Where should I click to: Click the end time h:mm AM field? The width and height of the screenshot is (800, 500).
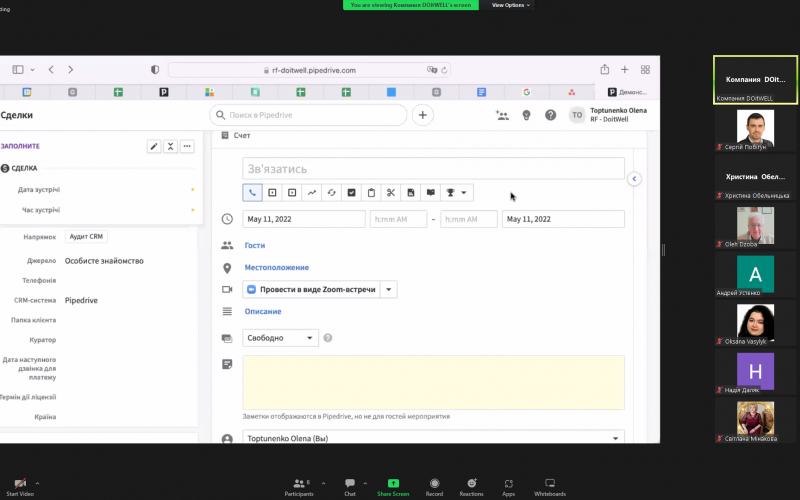click(x=468, y=219)
